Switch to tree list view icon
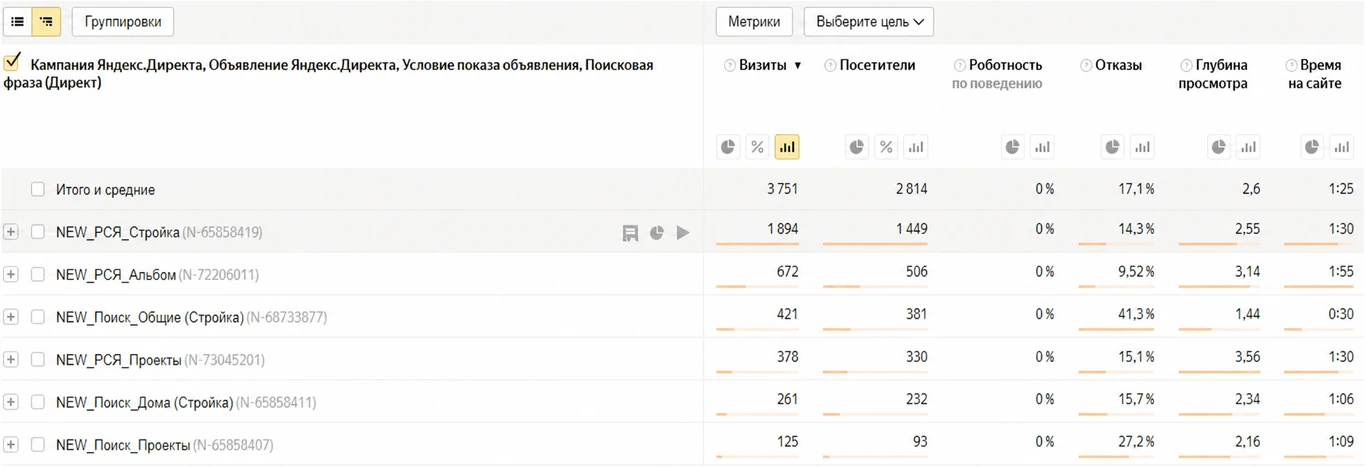Viewport: 1365px width, 467px height. (47, 21)
